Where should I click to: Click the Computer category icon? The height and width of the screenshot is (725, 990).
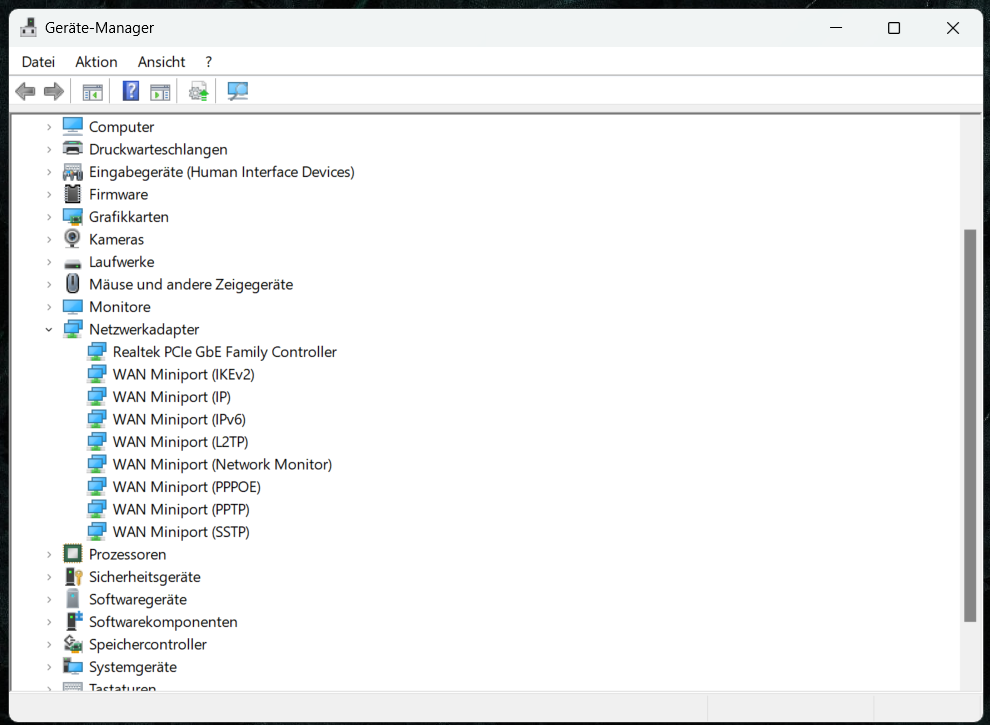73,126
